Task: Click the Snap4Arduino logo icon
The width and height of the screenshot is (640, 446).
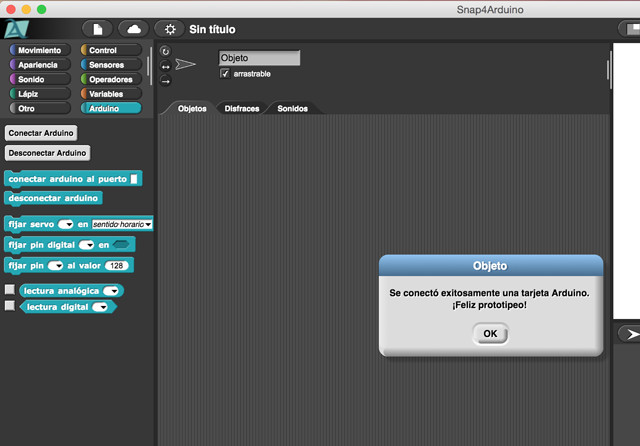Action: 16,29
